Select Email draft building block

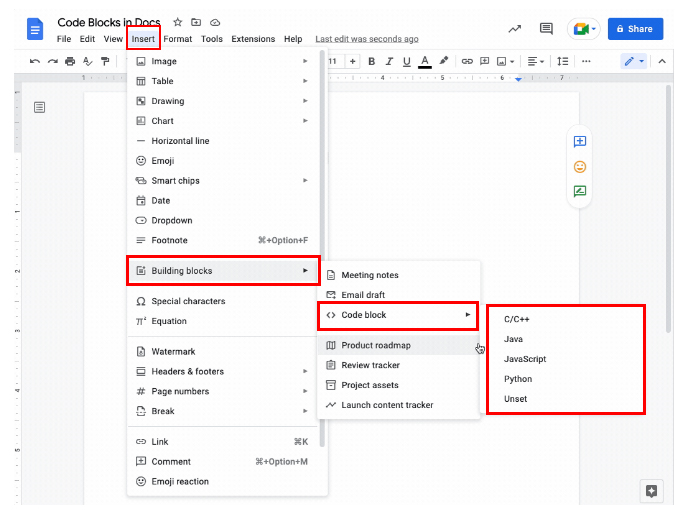coord(398,295)
